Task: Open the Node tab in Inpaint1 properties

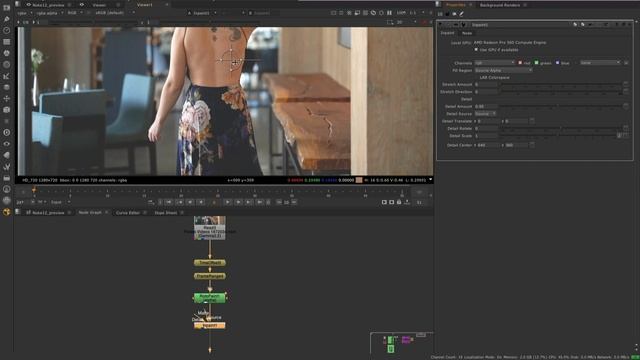Action: pyautogui.click(x=467, y=33)
